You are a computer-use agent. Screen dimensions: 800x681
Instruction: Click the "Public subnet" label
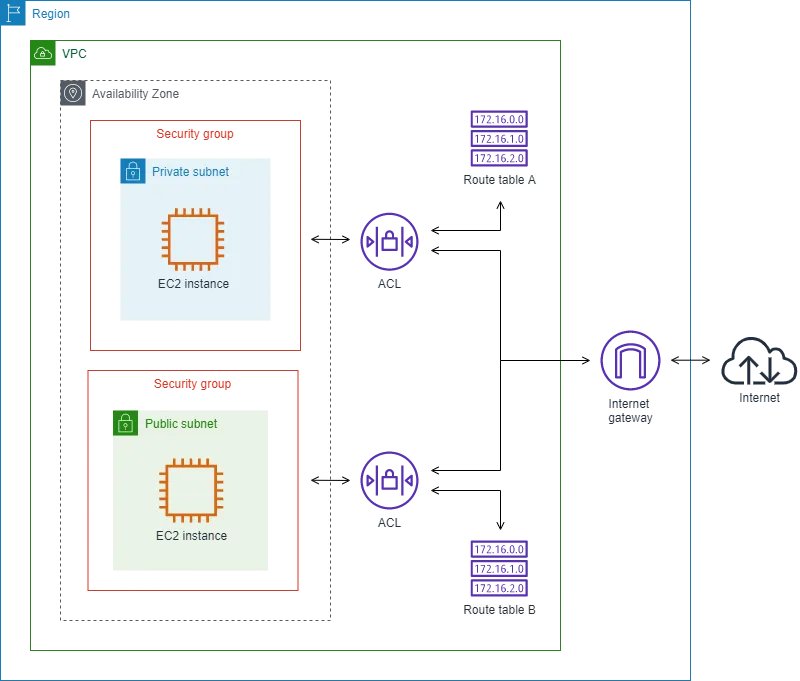(181, 424)
